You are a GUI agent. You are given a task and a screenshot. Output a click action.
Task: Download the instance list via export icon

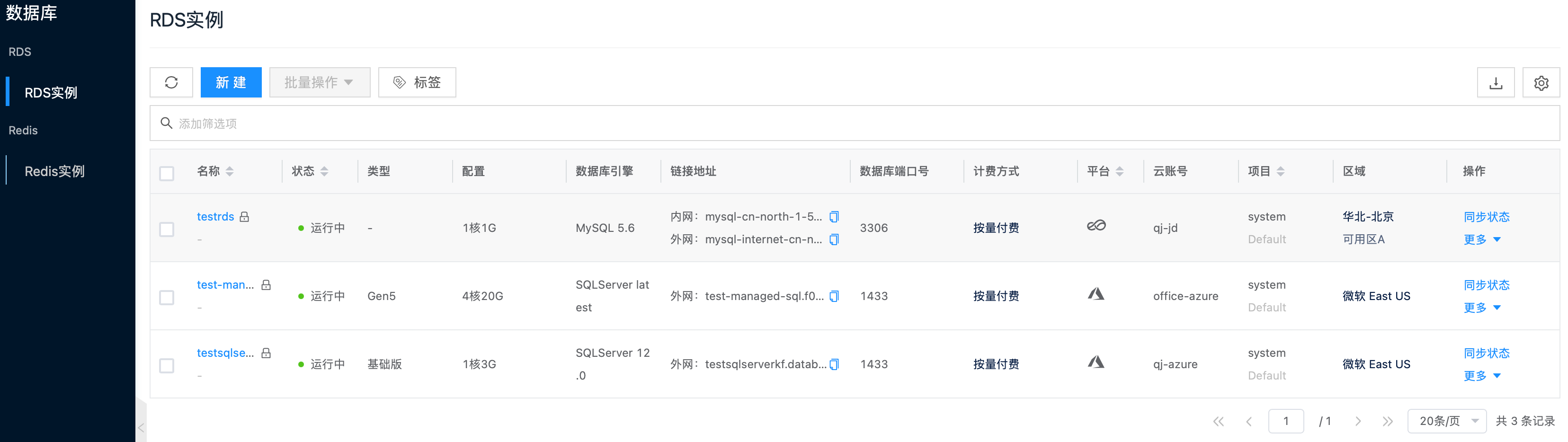point(1495,83)
